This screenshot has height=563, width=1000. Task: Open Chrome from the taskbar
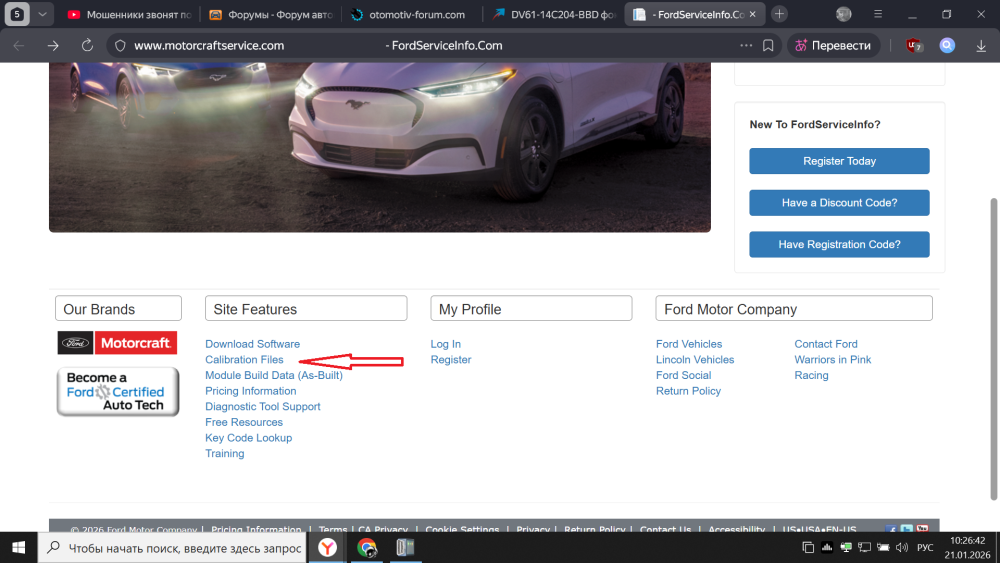coord(367,548)
